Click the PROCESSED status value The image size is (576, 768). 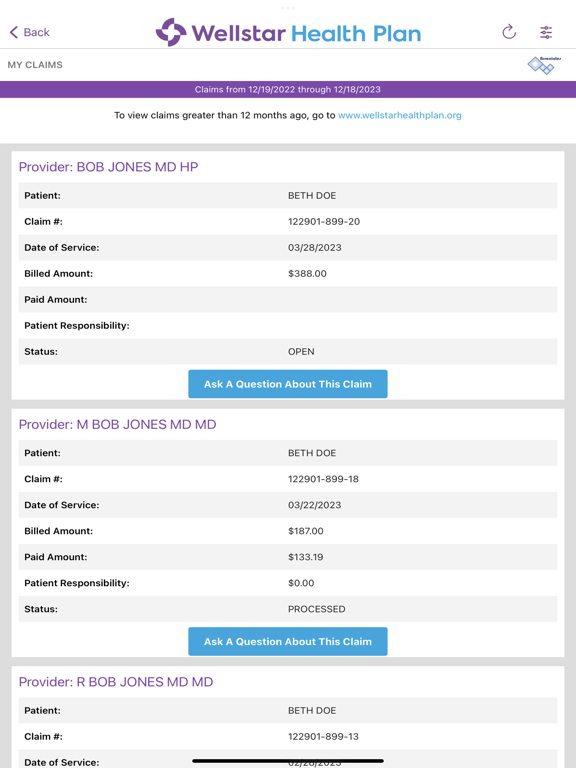[x=316, y=609]
